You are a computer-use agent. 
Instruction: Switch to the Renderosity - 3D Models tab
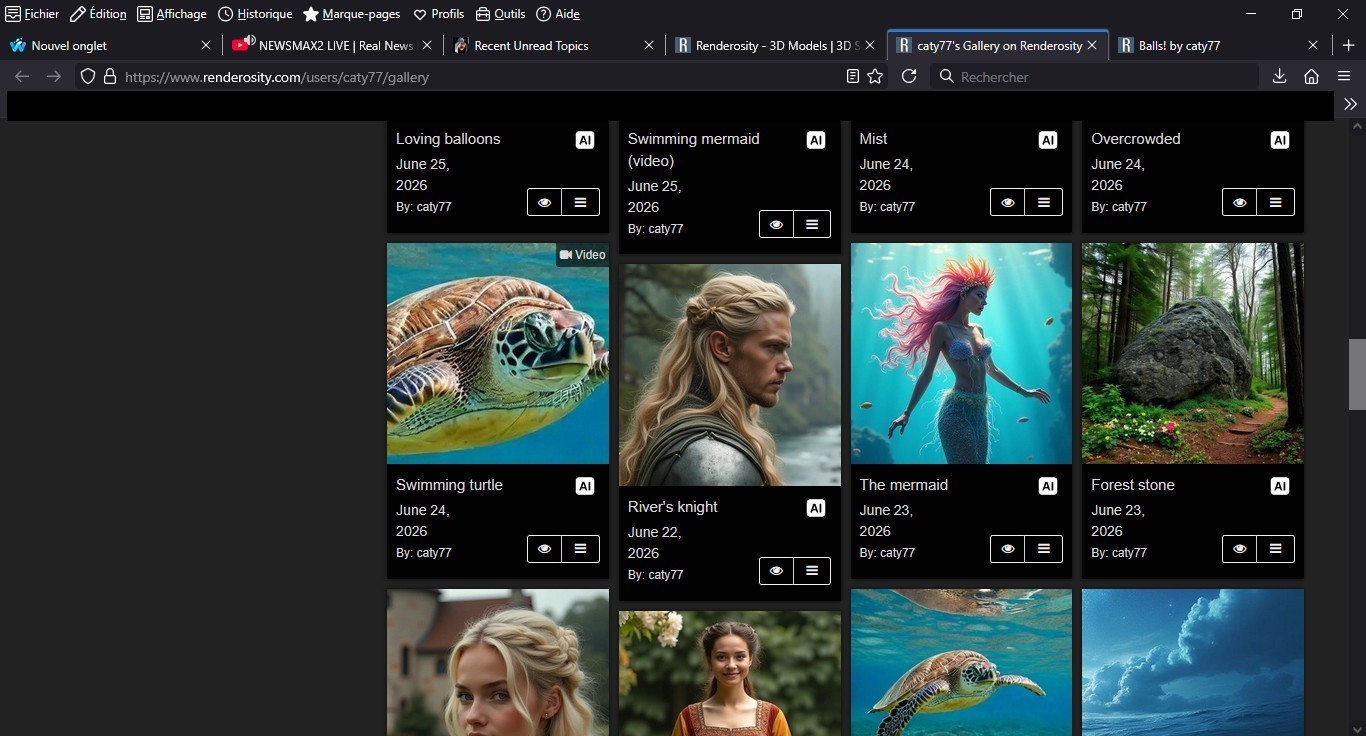[773, 45]
